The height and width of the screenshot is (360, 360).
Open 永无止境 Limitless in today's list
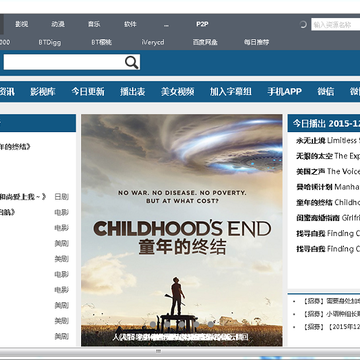(328, 141)
